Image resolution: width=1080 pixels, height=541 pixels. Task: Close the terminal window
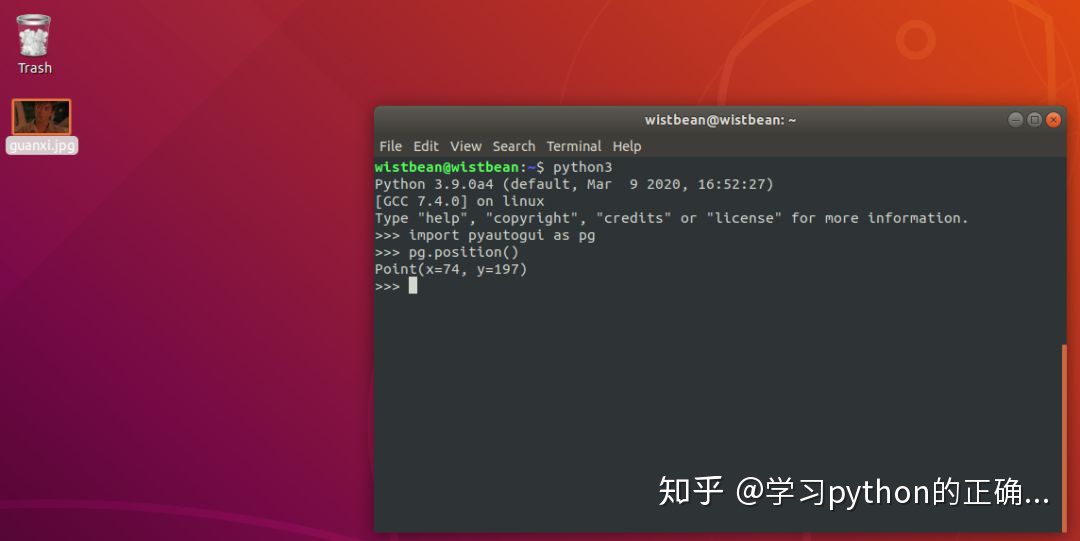[x=1053, y=120]
